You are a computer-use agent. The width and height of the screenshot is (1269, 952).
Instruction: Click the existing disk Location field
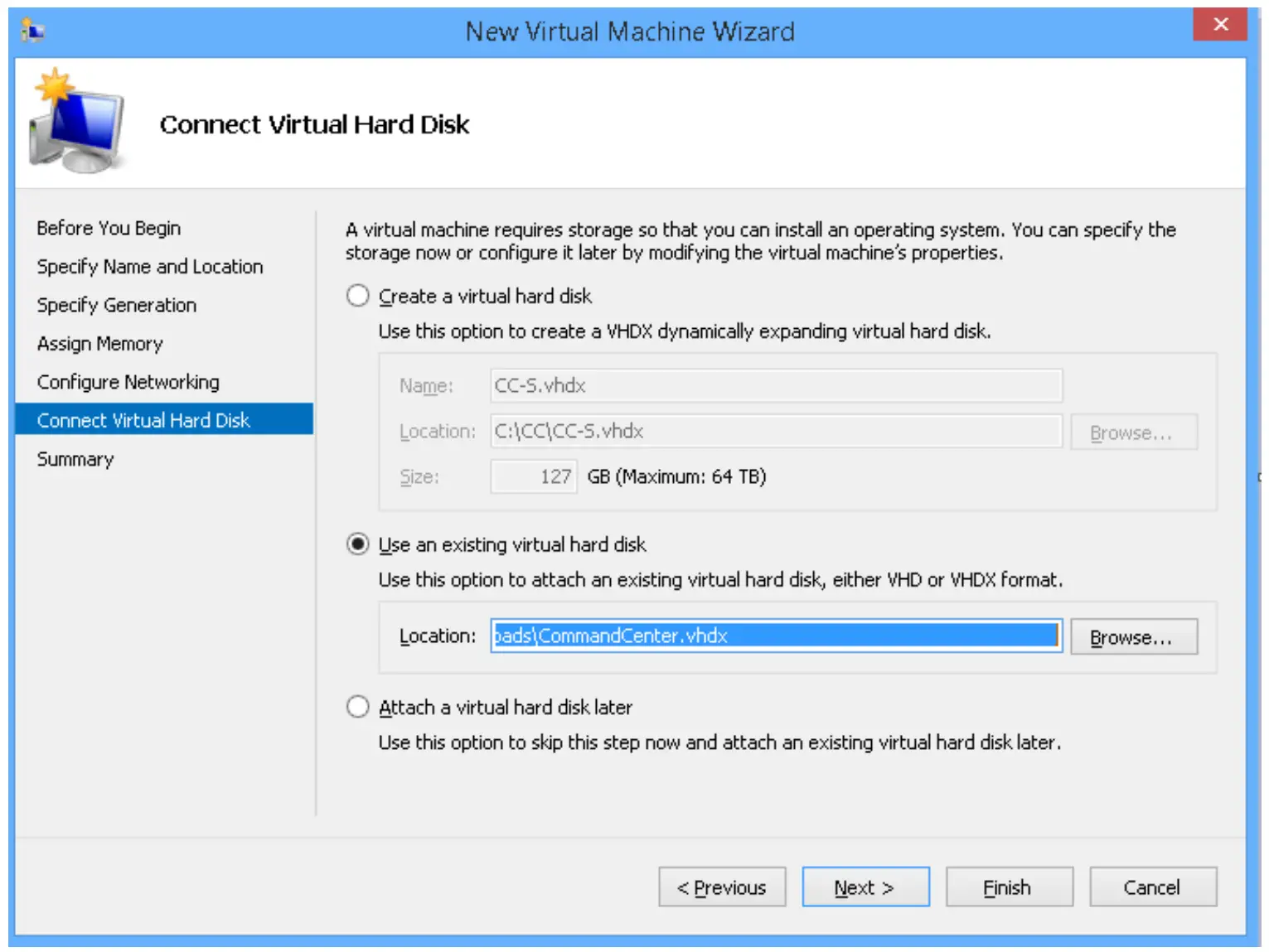click(x=776, y=635)
